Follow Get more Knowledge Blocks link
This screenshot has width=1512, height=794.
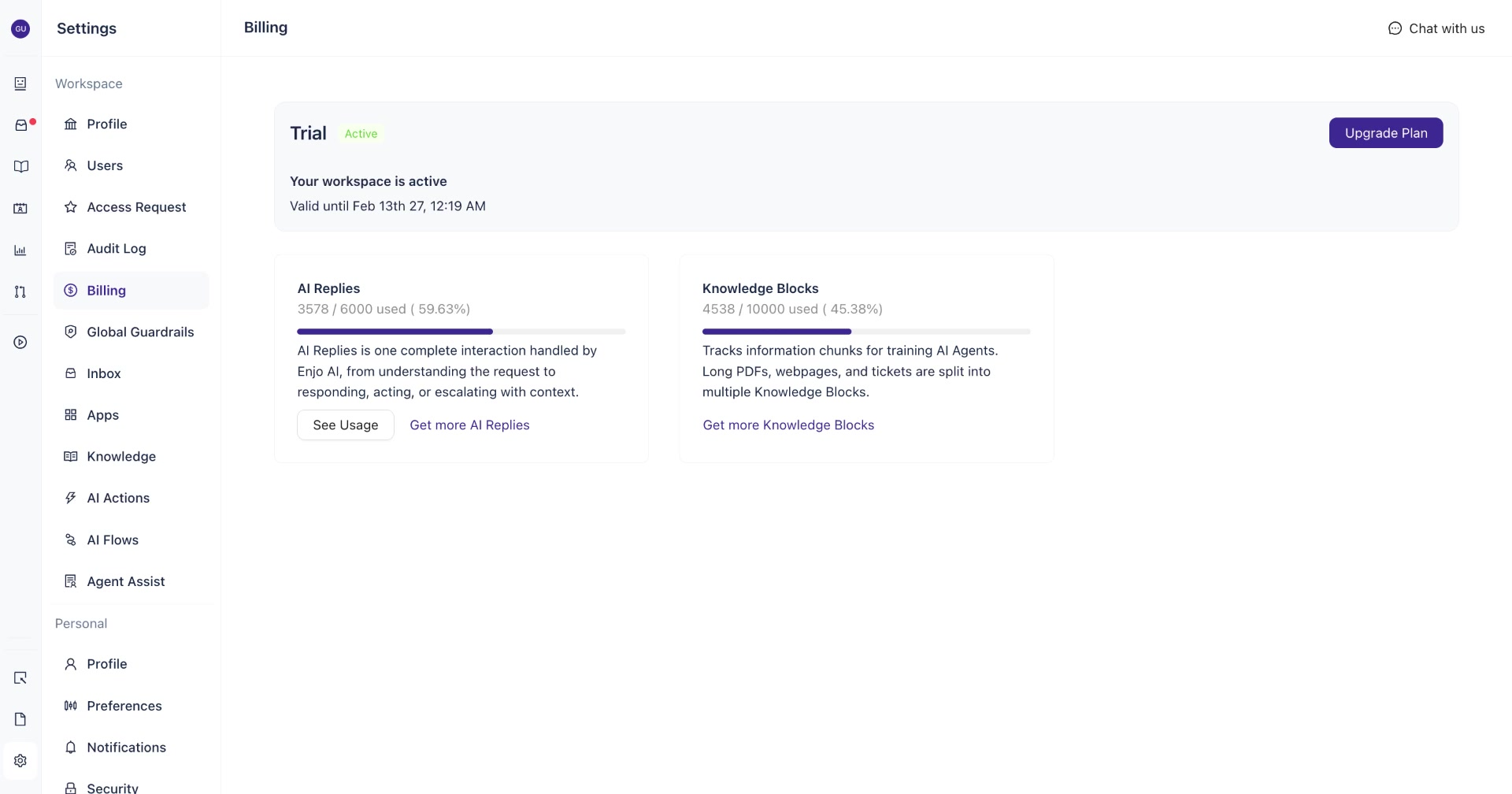click(788, 425)
